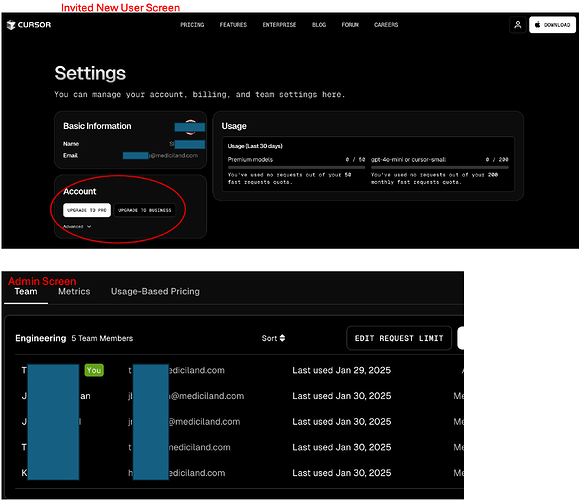This screenshot has height=500, width=584.
Task: Click the 'Basic Information' heading
Action: (x=97, y=126)
